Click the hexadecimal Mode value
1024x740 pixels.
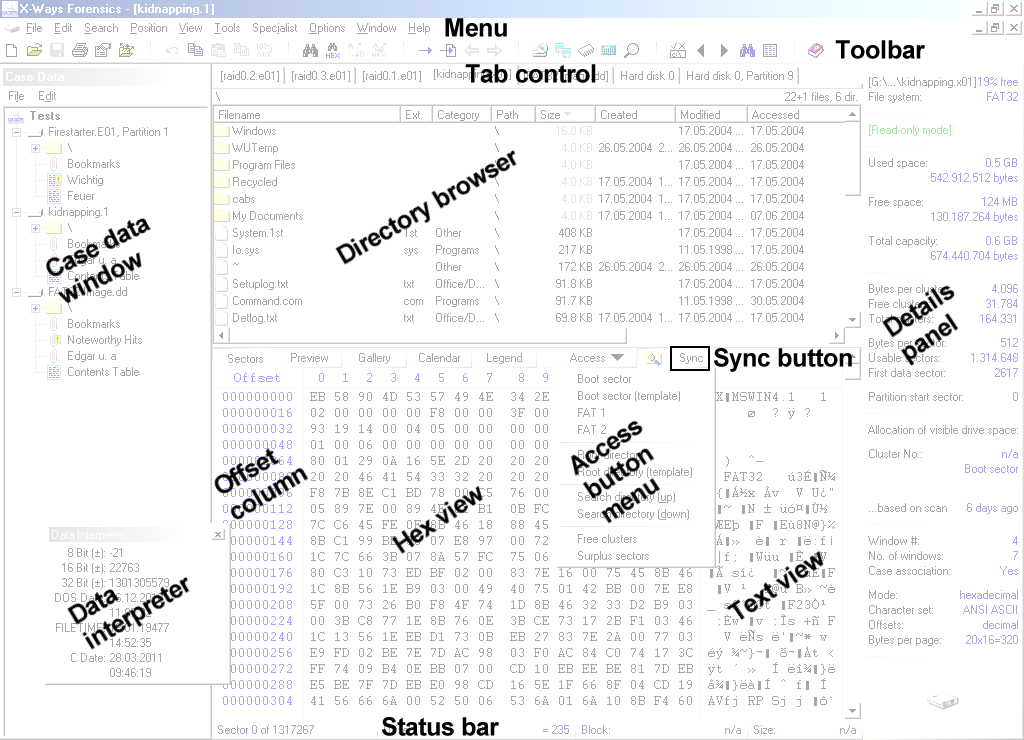(988, 595)
